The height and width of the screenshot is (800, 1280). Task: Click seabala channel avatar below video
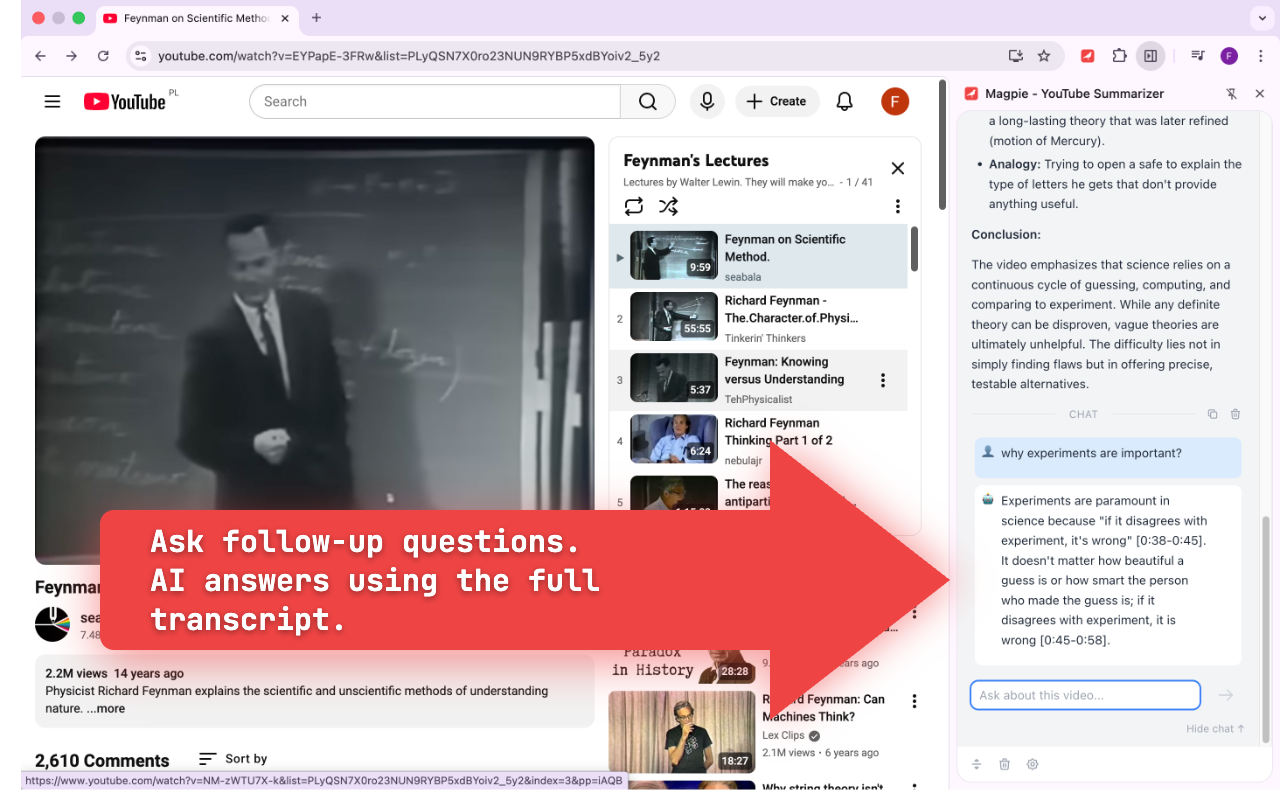52,624
